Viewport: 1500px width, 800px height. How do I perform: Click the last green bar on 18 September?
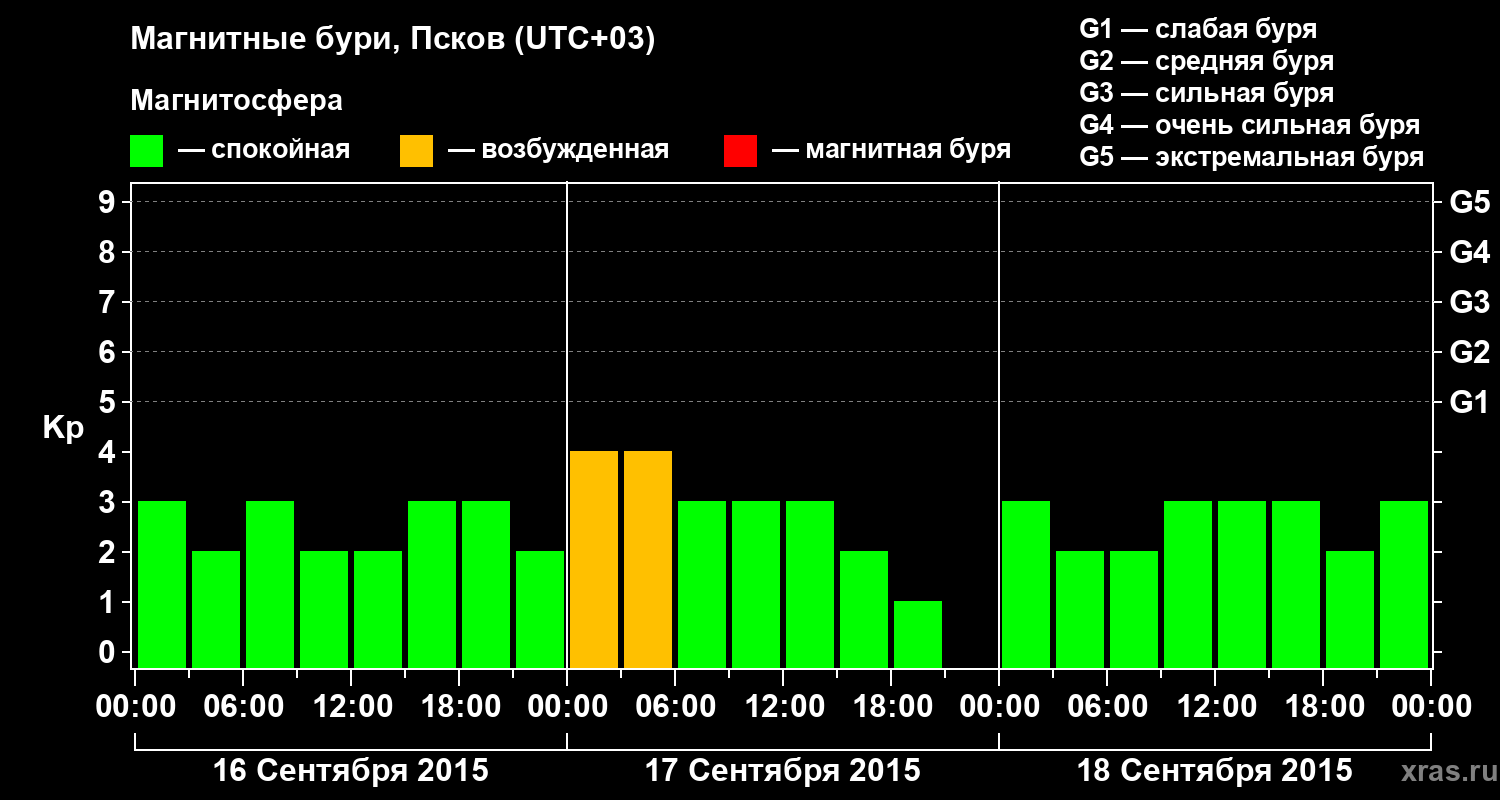coord(1404,584)
